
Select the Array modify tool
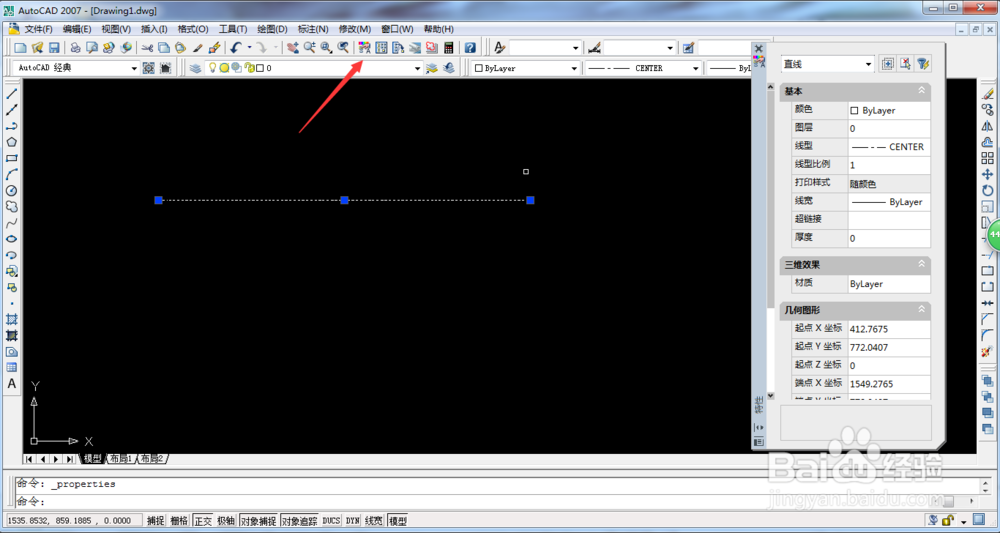(987, 158)
